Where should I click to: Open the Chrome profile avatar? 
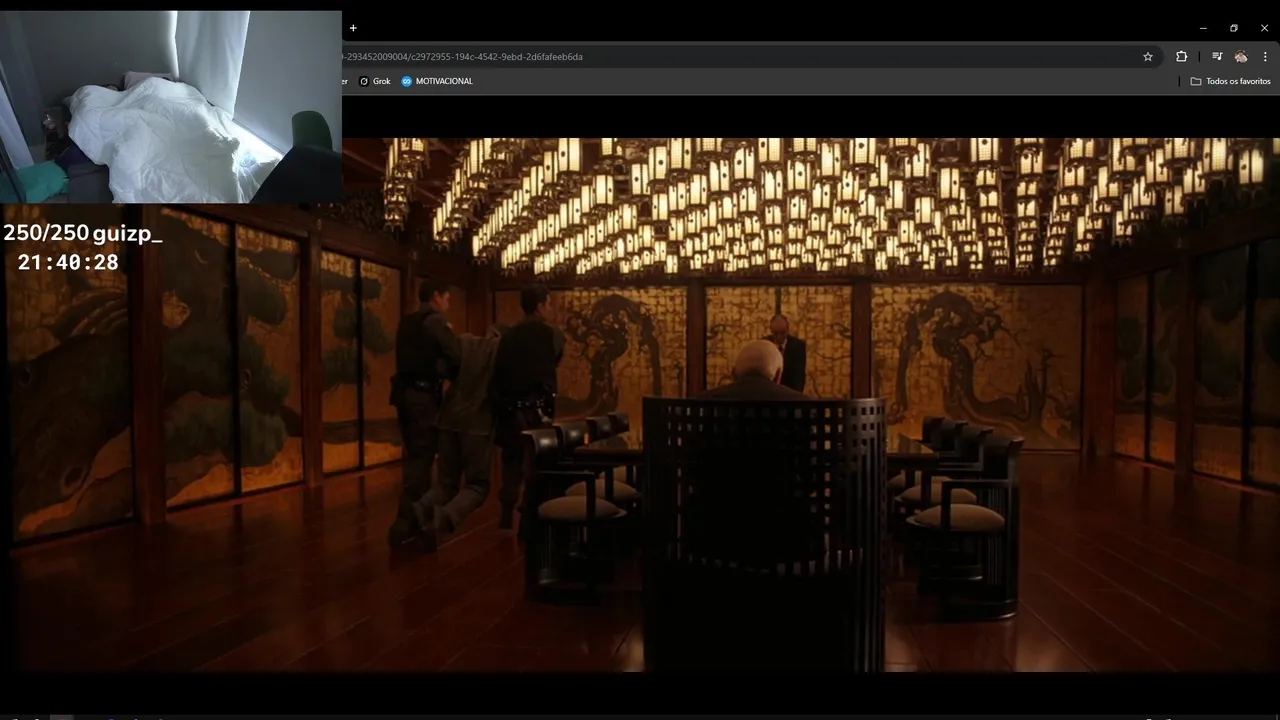click(x=1241, y=57)
